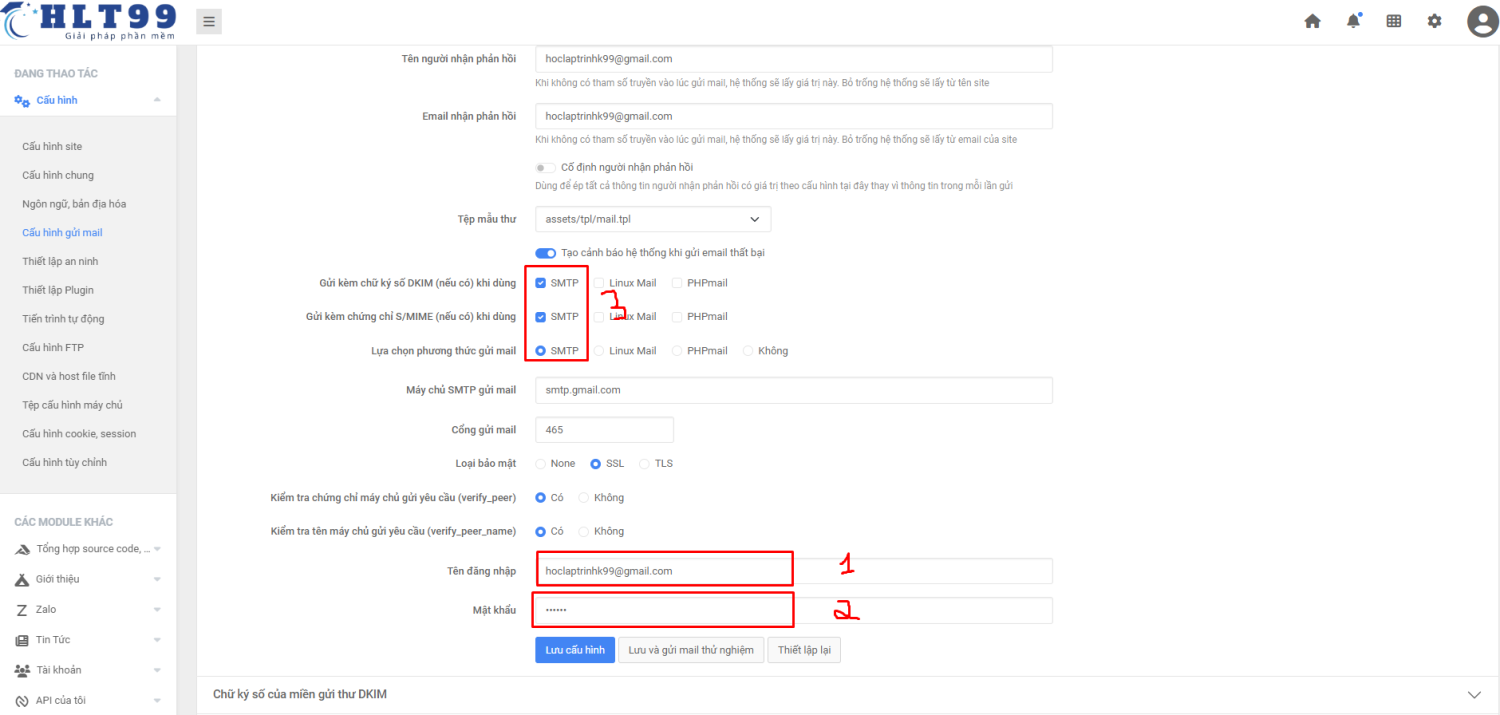
Task: Go to Thiết lập an ninh
Action: tap(62, 261)
